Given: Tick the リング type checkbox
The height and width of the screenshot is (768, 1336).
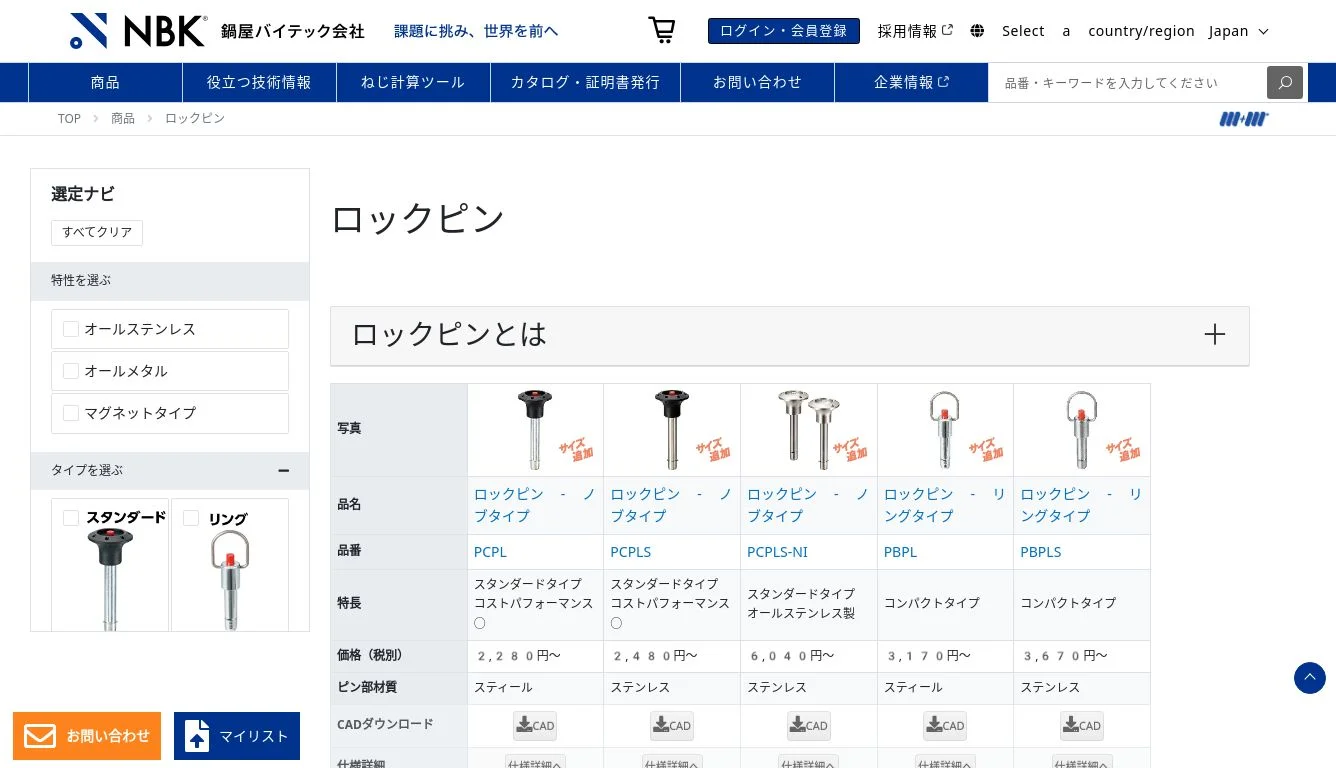Looking at the screenshot, I should [x=191, y=518].
